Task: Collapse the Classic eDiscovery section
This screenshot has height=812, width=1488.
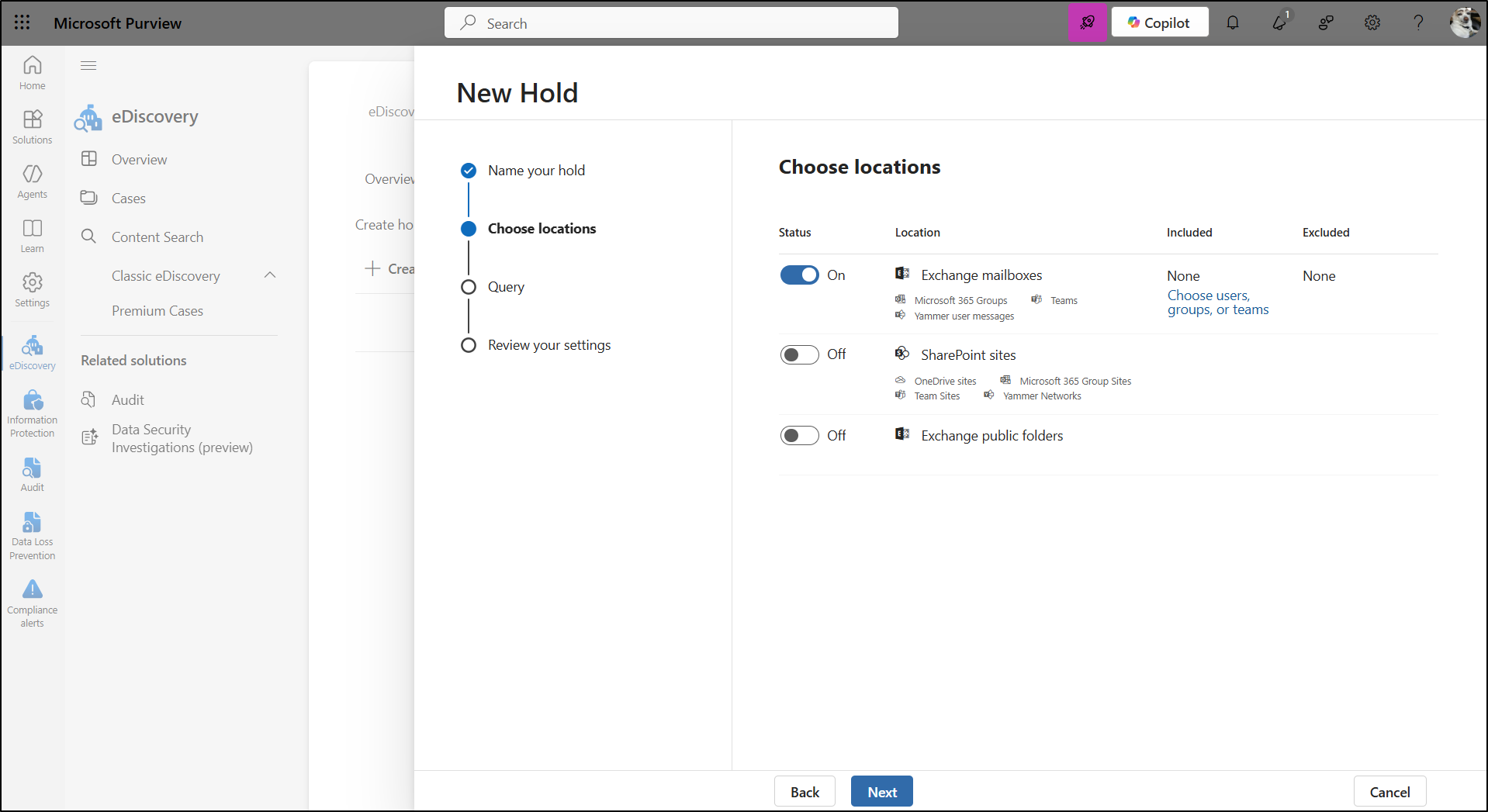Action: [270, 275]
